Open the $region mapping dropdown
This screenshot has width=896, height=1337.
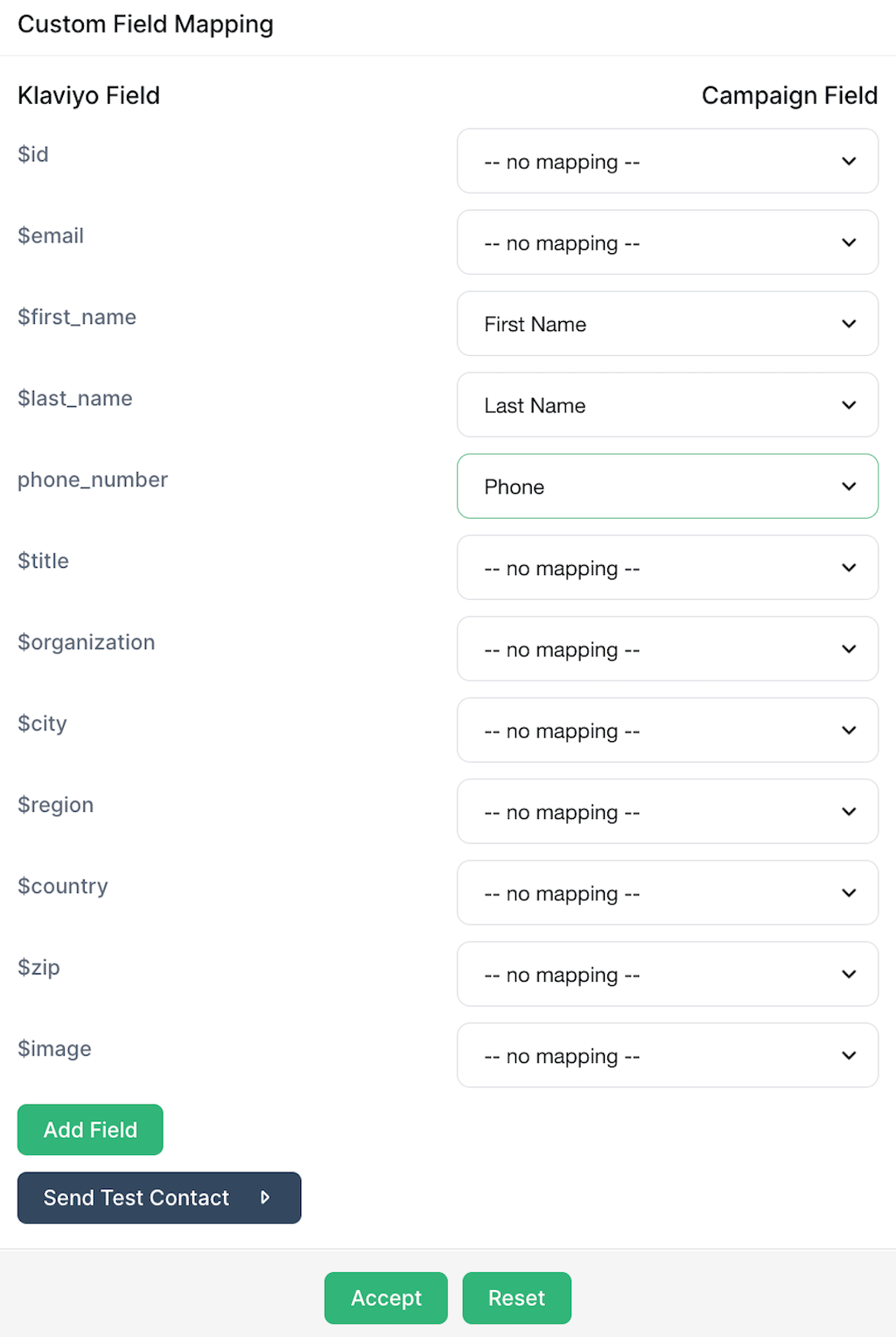tap(667, 812)
